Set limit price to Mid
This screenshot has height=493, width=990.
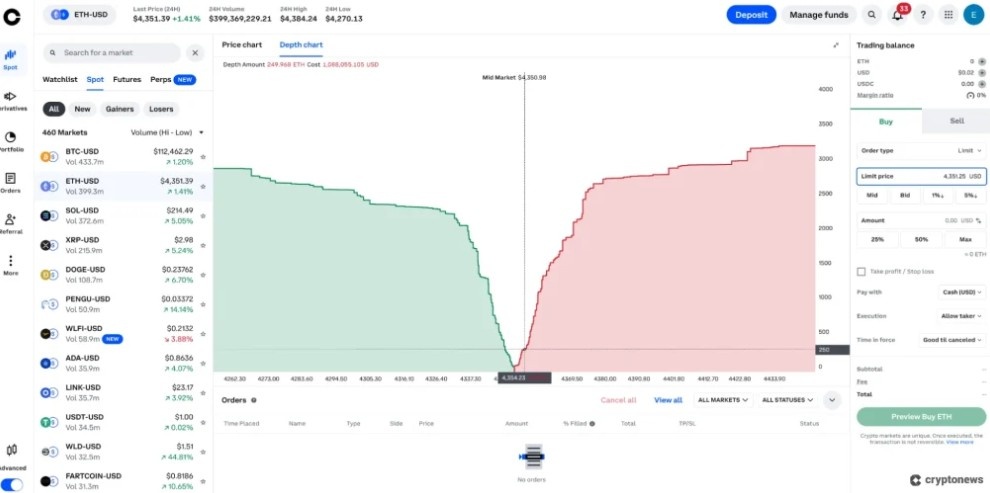coord(872,196)
